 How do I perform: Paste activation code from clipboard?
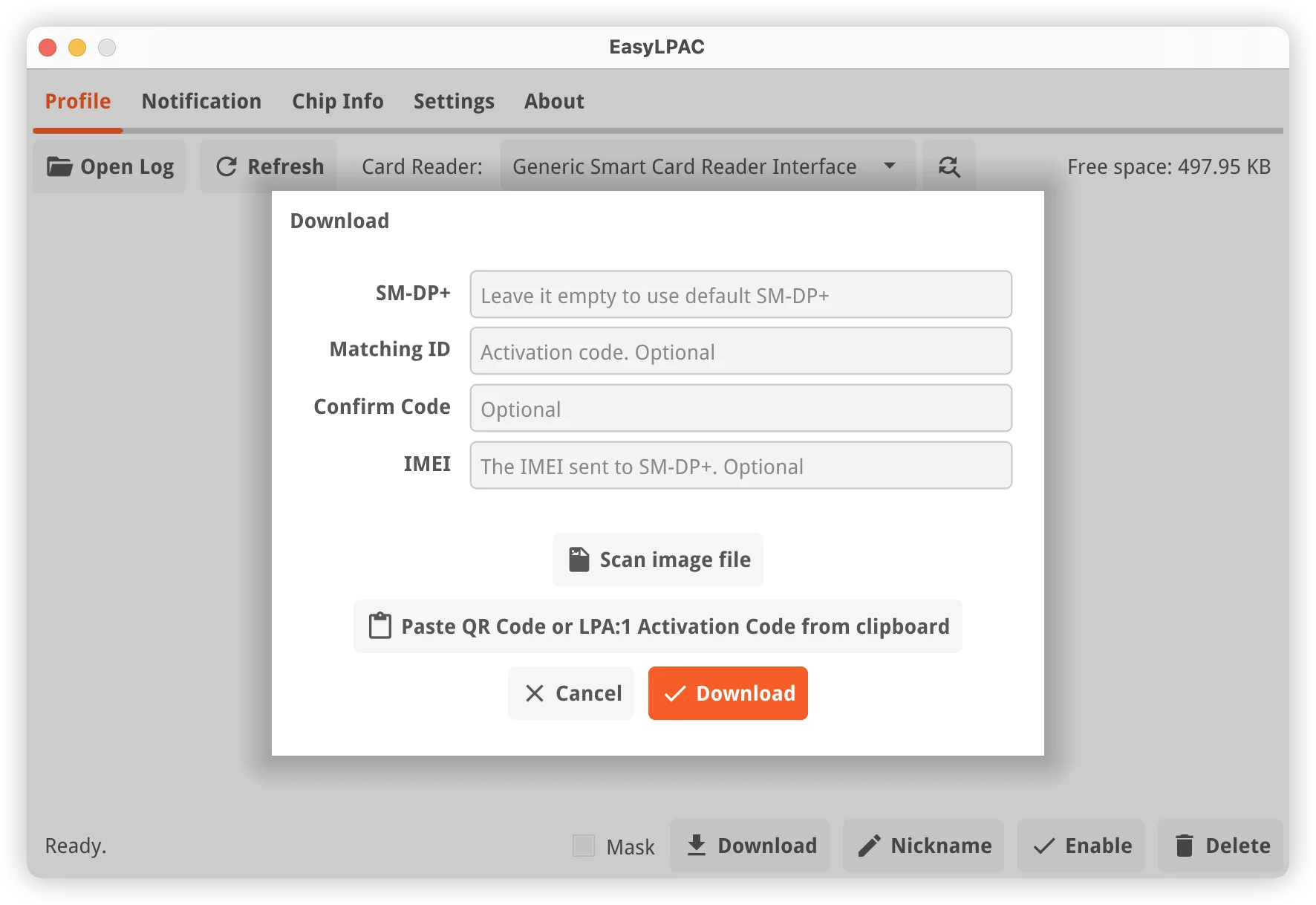pyautogui.click(x=657, y=626)
